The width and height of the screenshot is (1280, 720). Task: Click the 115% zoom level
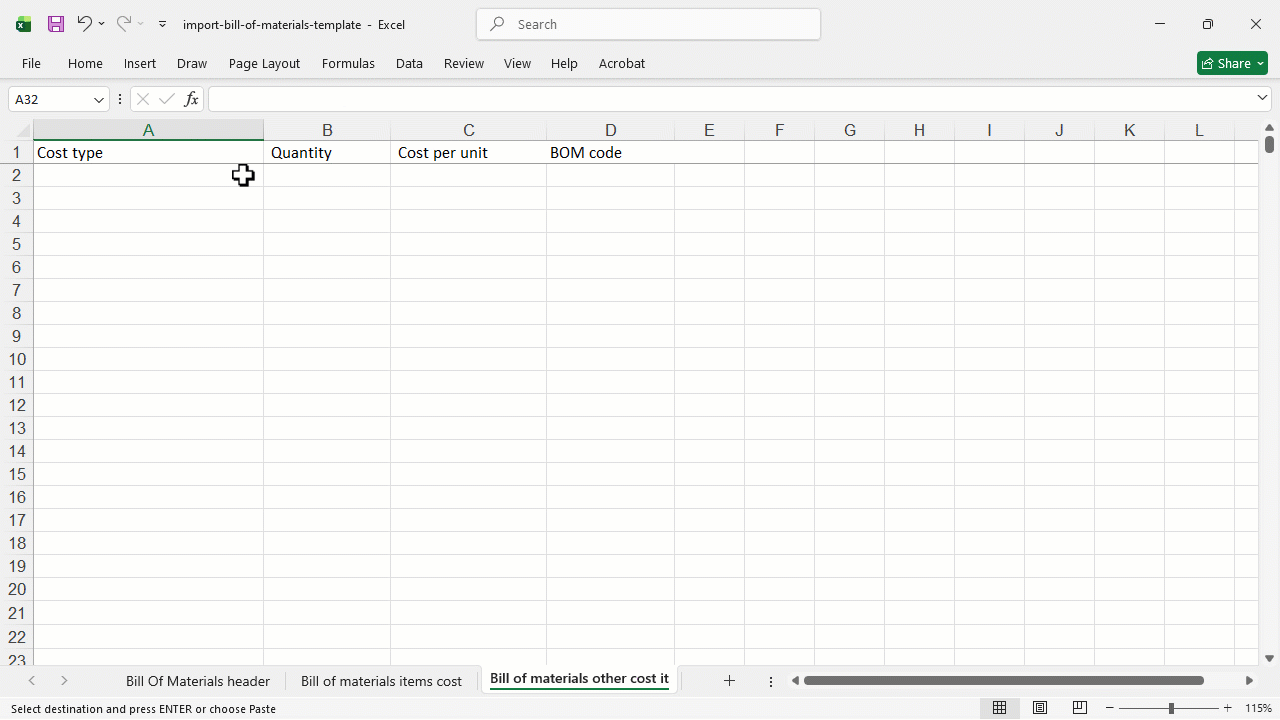[1258, 708]
